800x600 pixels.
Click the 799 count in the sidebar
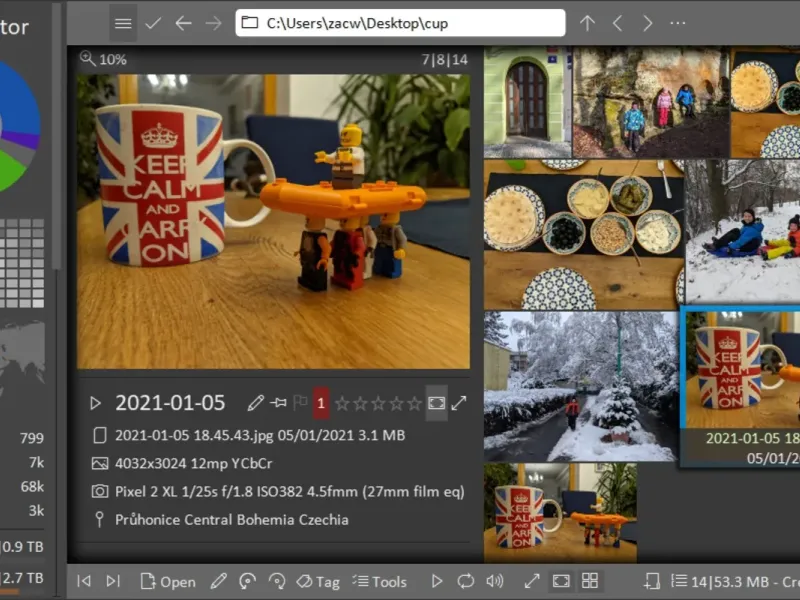32,438
